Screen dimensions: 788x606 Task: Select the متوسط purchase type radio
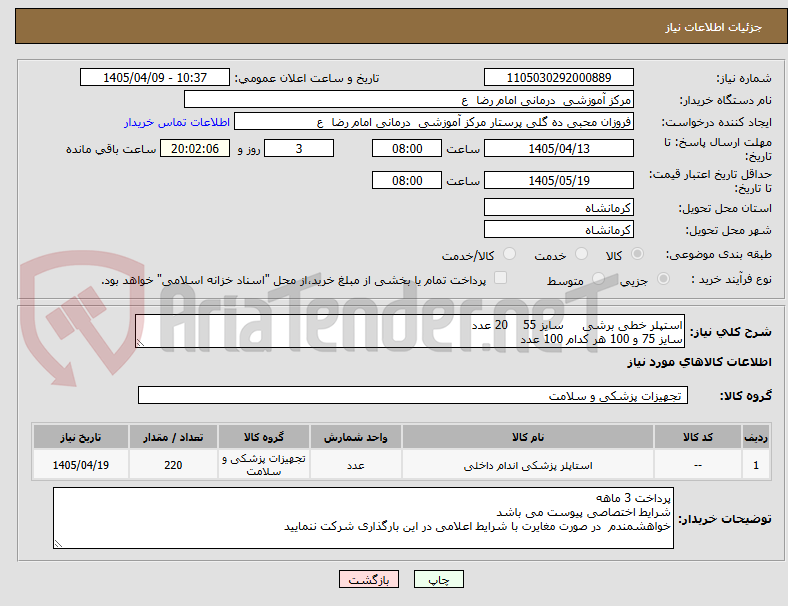(598, 278)
